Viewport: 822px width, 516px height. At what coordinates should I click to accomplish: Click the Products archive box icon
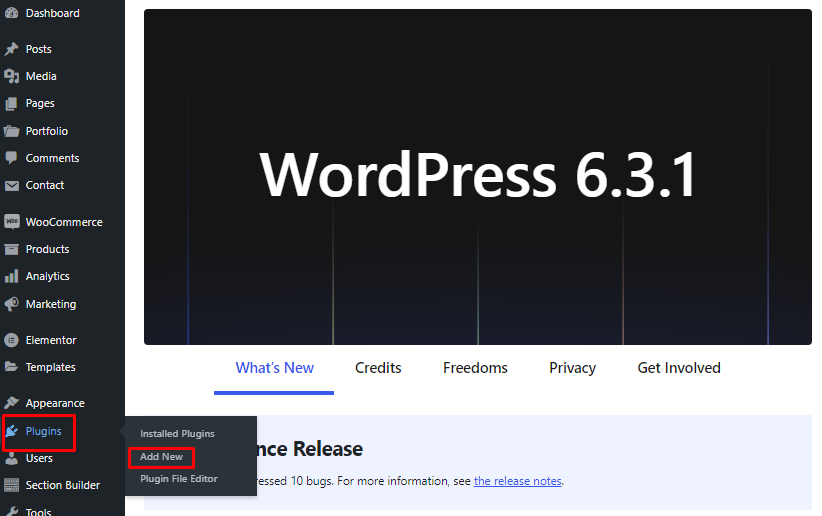point(12,249)
